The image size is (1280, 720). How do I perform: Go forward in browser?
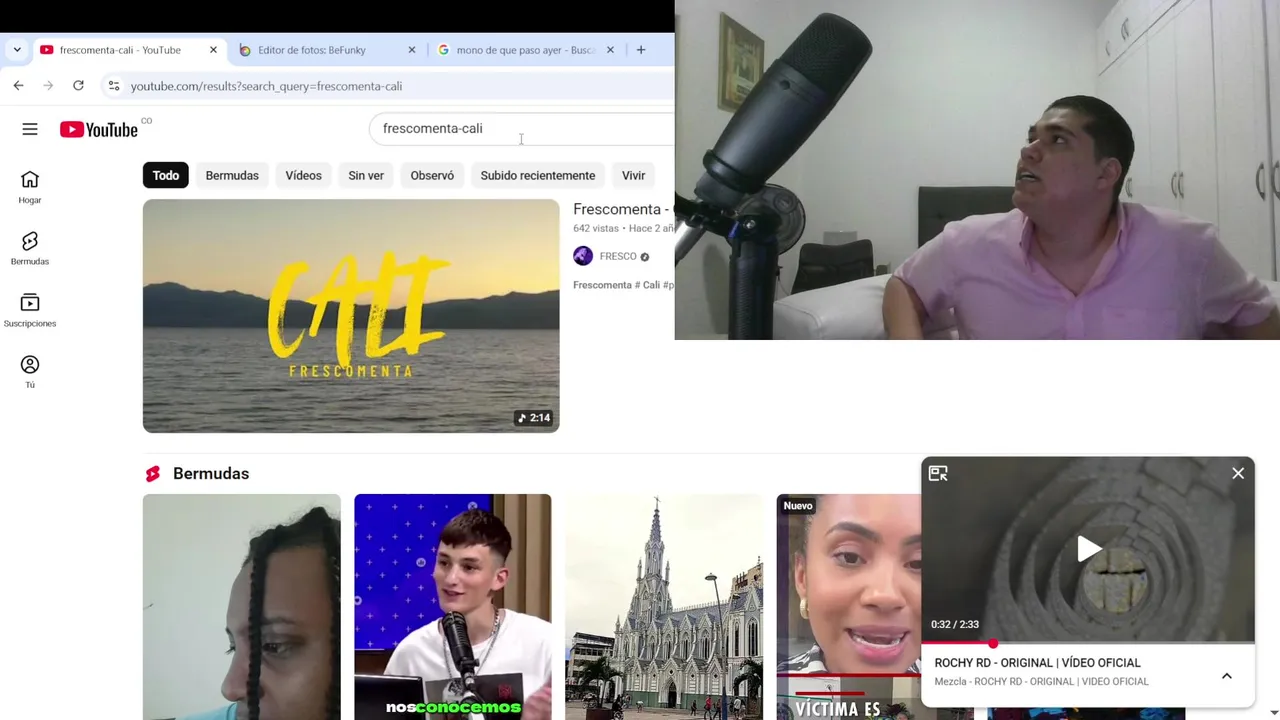pyautogui.click(x=48, y=86)
